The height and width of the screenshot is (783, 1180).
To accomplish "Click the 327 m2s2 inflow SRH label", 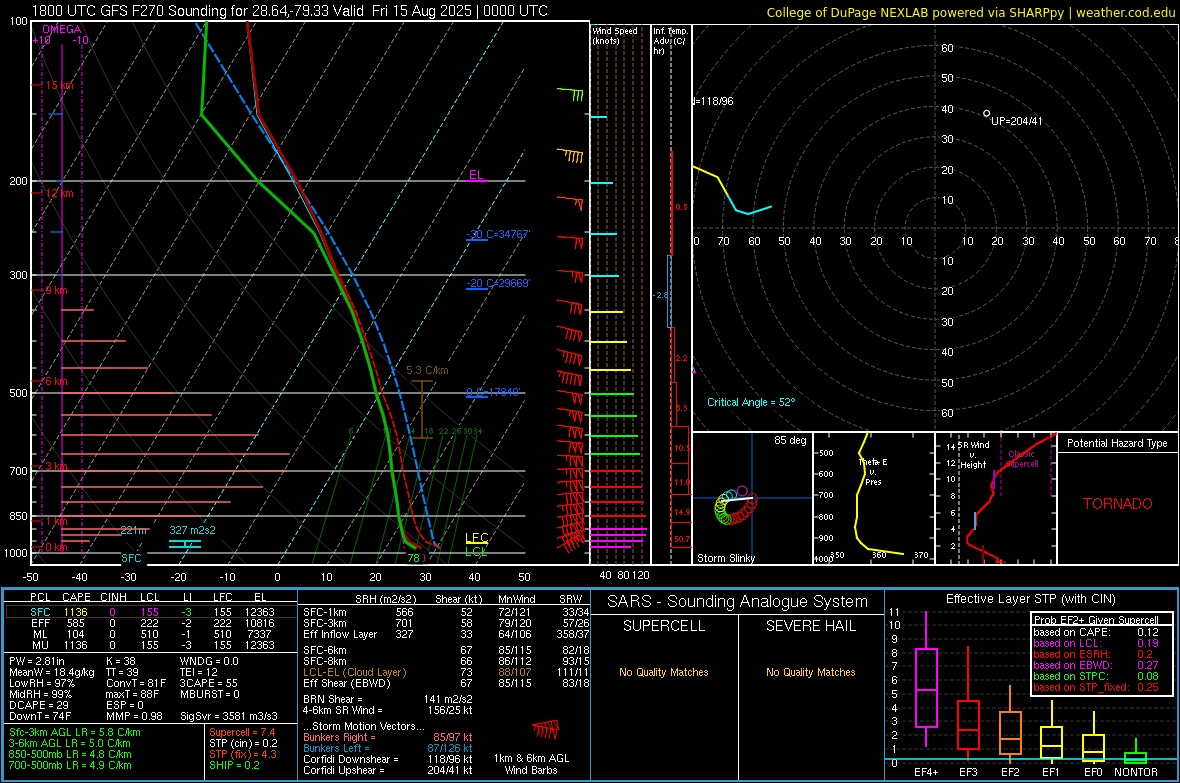I will tap(193, 530).
